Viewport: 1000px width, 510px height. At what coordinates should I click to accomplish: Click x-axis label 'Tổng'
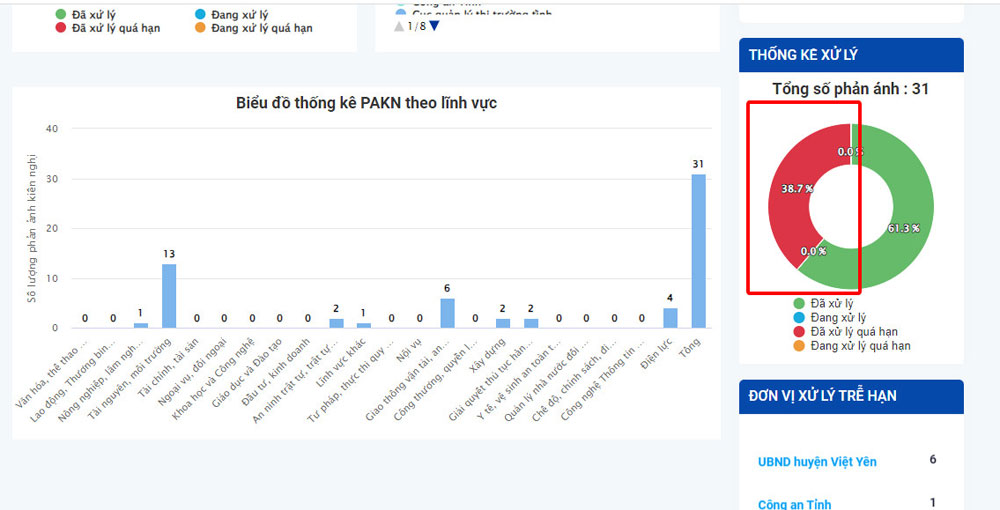click(689, 347)
